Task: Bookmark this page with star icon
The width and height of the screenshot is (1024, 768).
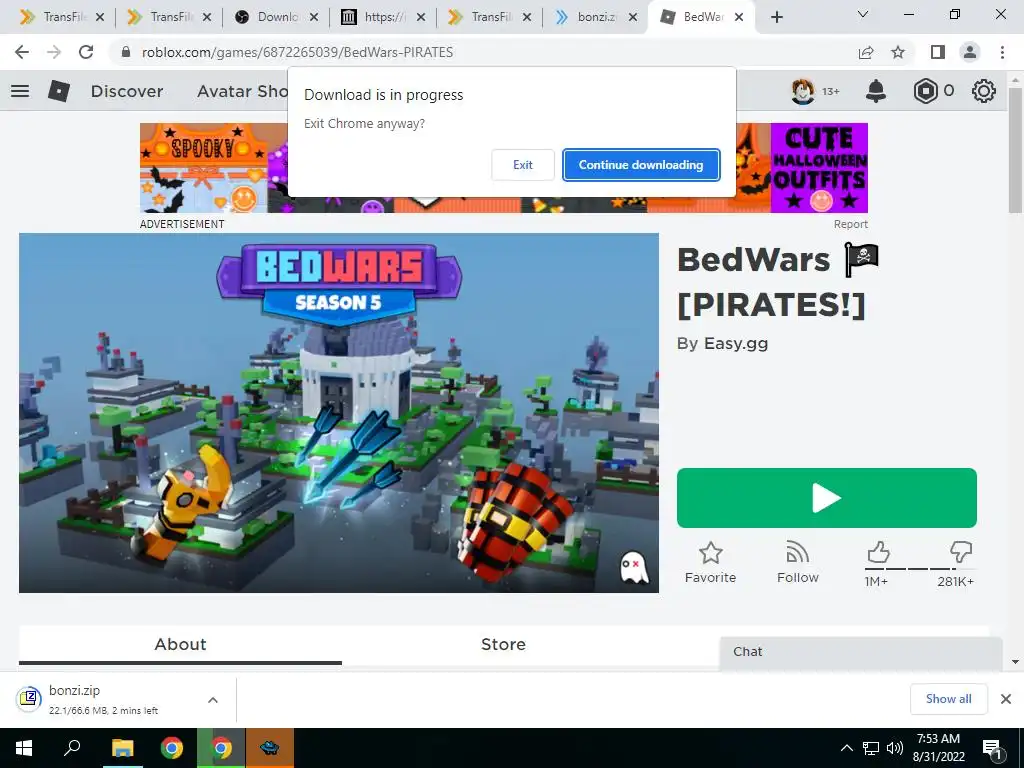Action: click(898, 52)
